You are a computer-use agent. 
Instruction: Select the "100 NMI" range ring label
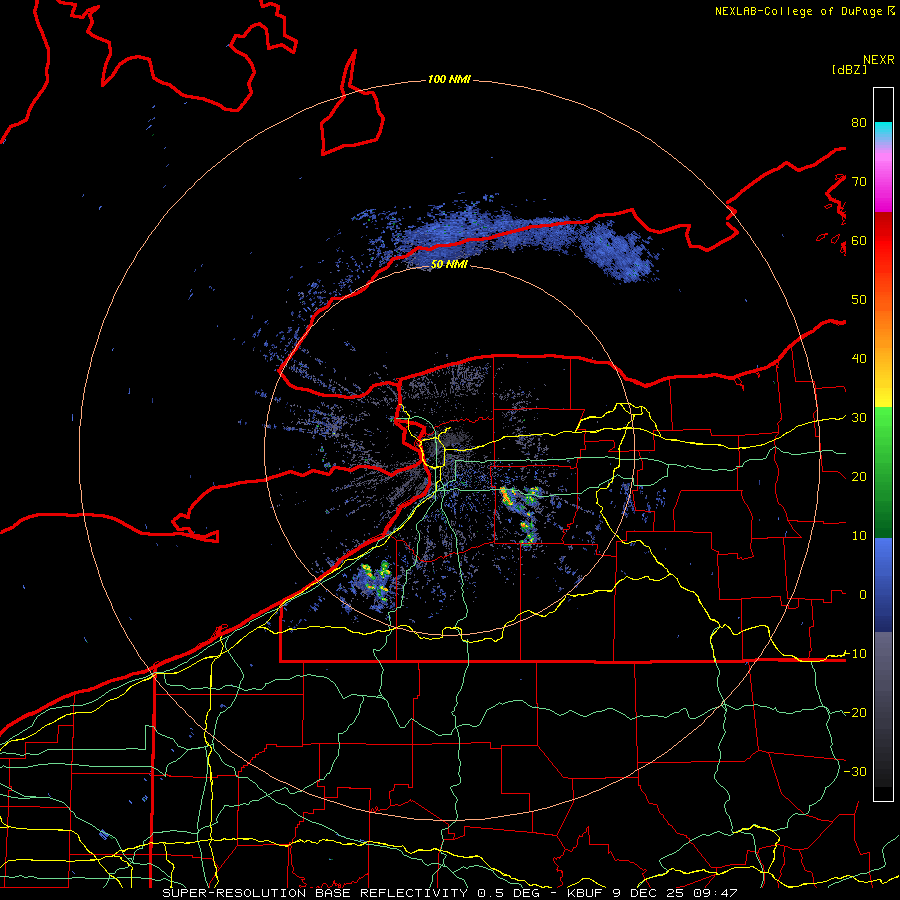tap(449, 79)
